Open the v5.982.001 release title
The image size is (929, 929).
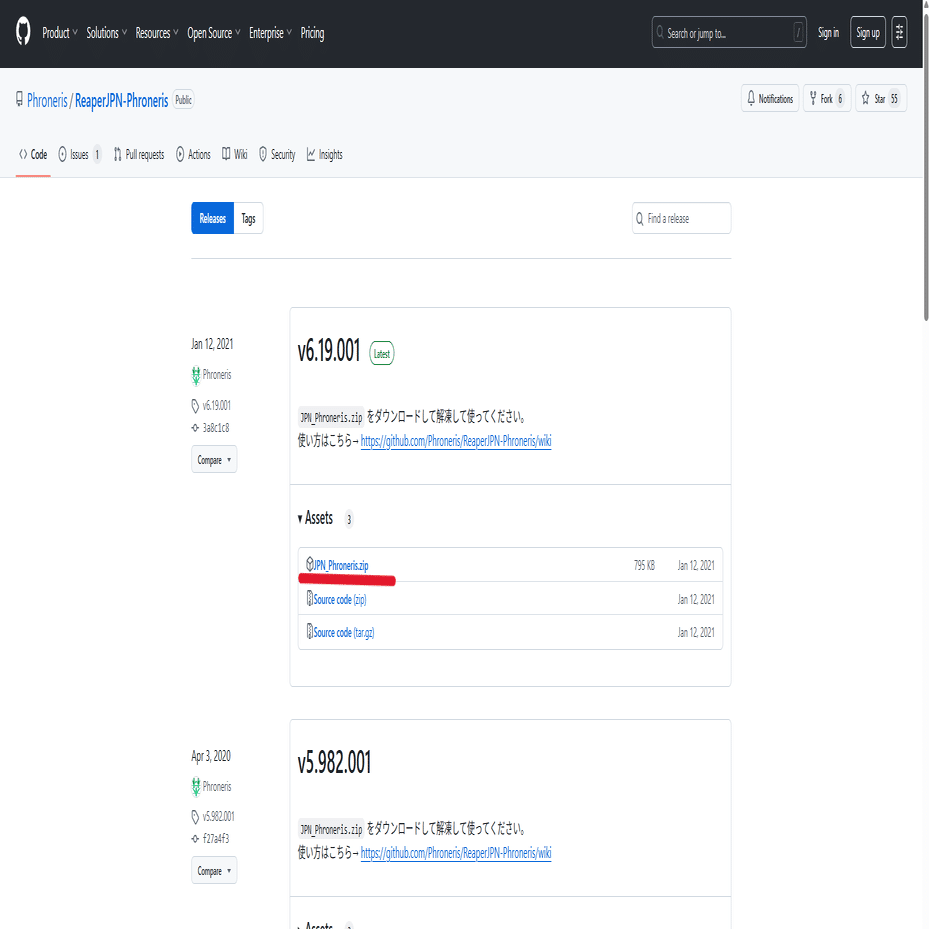point(334,763)
